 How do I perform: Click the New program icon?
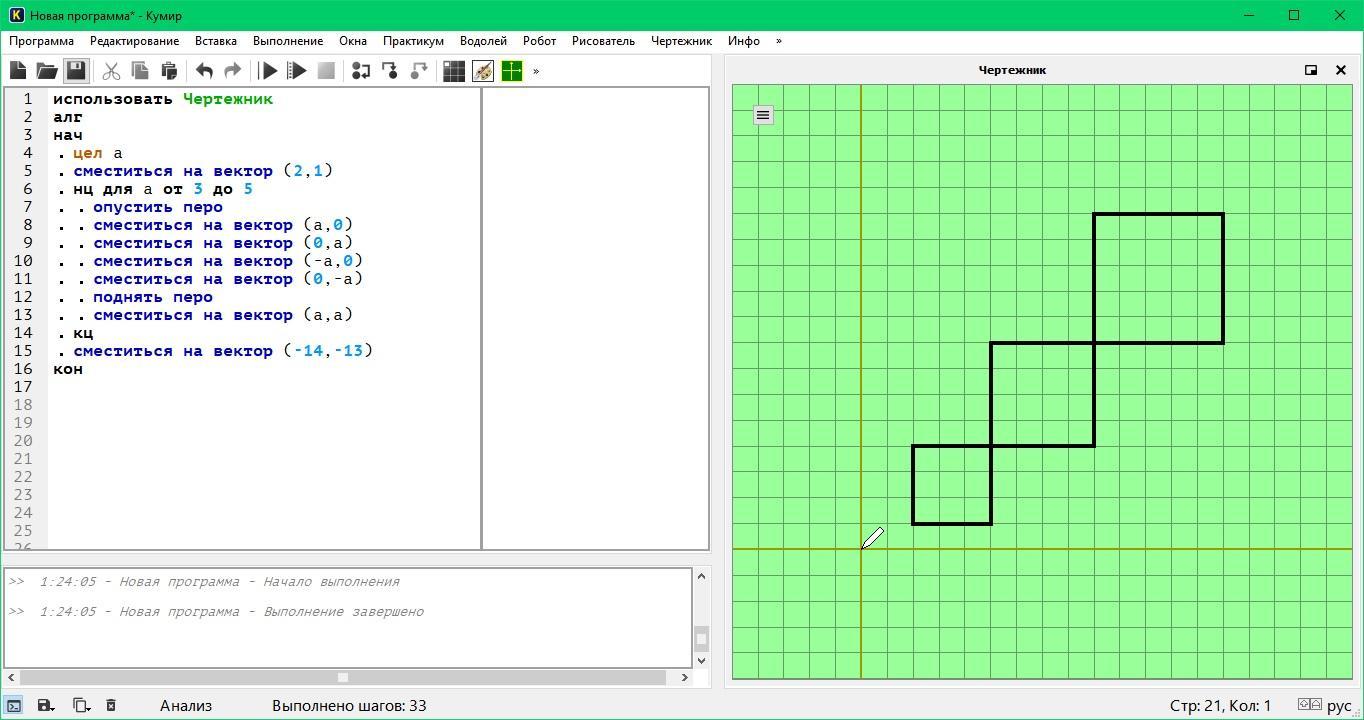[18, 71]
